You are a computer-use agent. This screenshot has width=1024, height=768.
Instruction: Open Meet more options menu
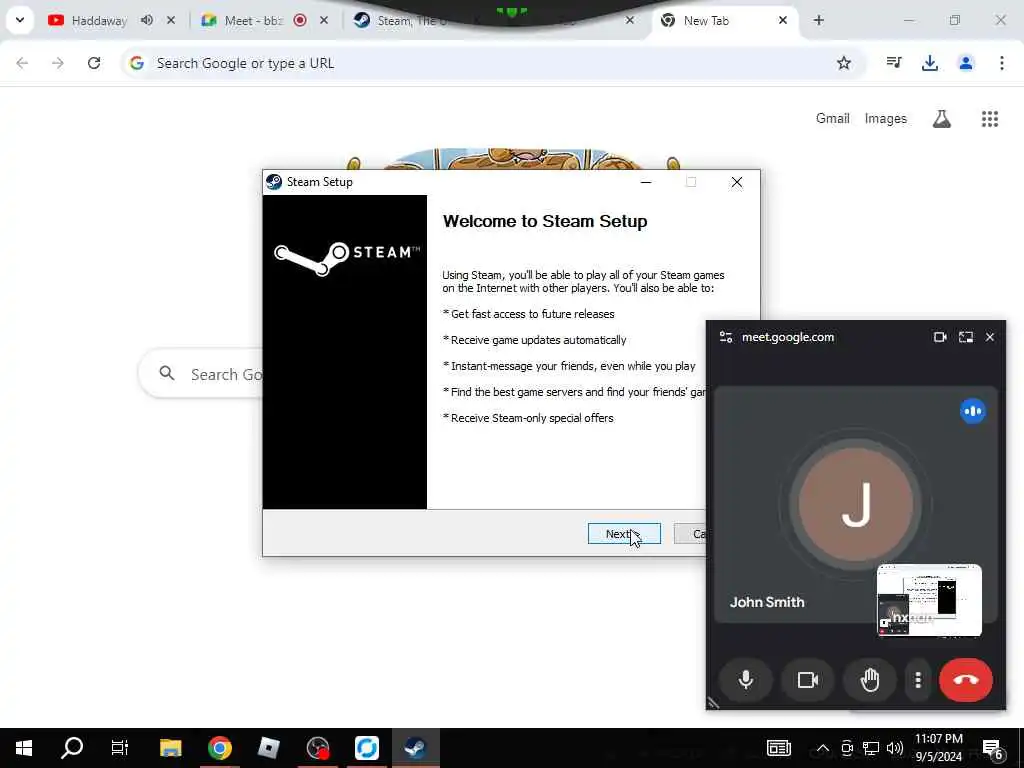tap(918, 680)
